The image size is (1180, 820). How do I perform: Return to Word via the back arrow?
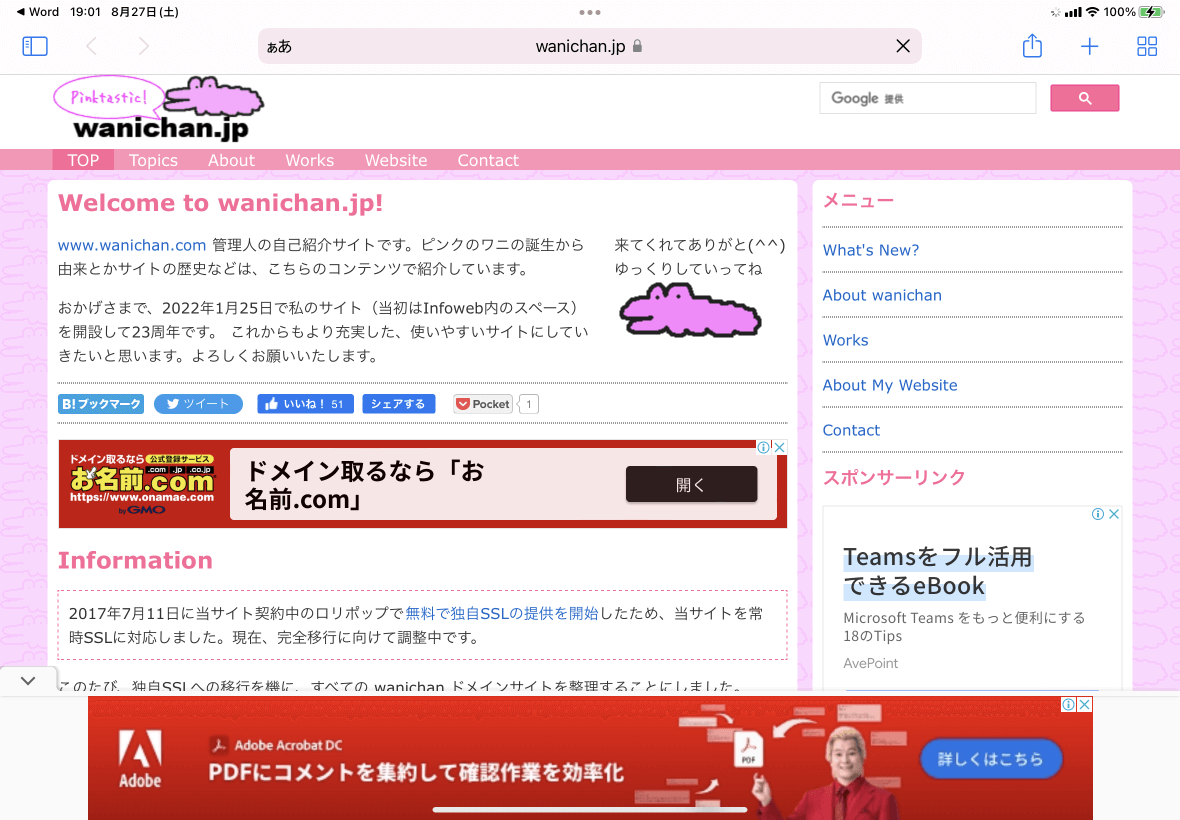[x=38, y=12]
